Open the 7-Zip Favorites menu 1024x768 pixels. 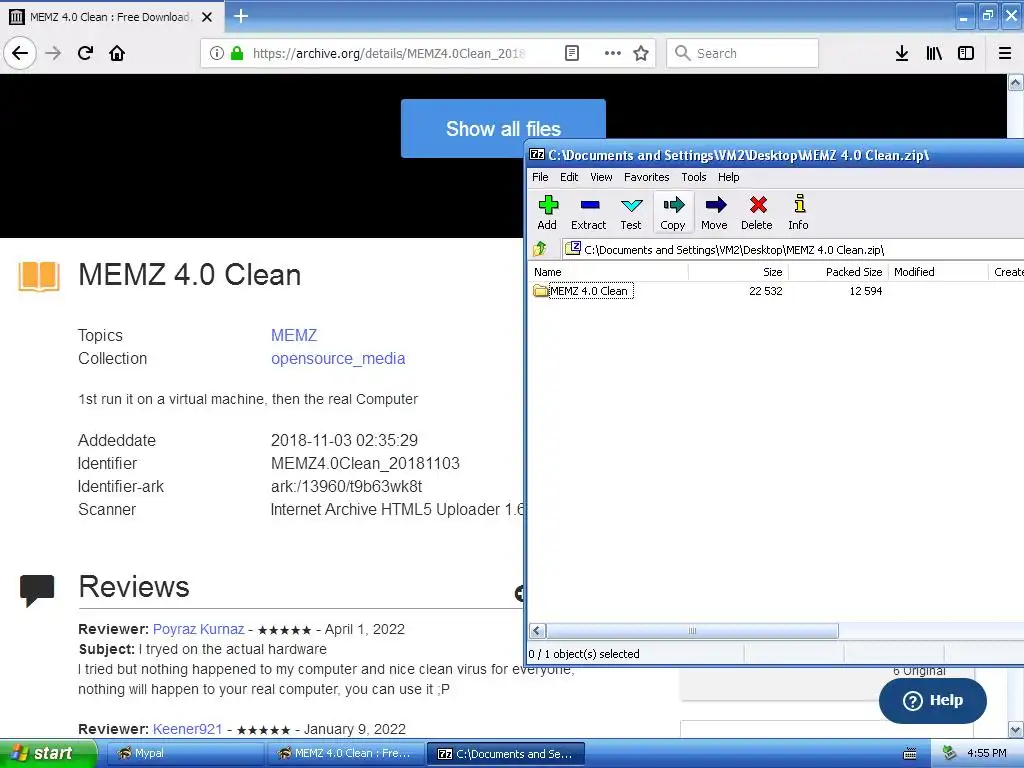click(x=647, y=177)
